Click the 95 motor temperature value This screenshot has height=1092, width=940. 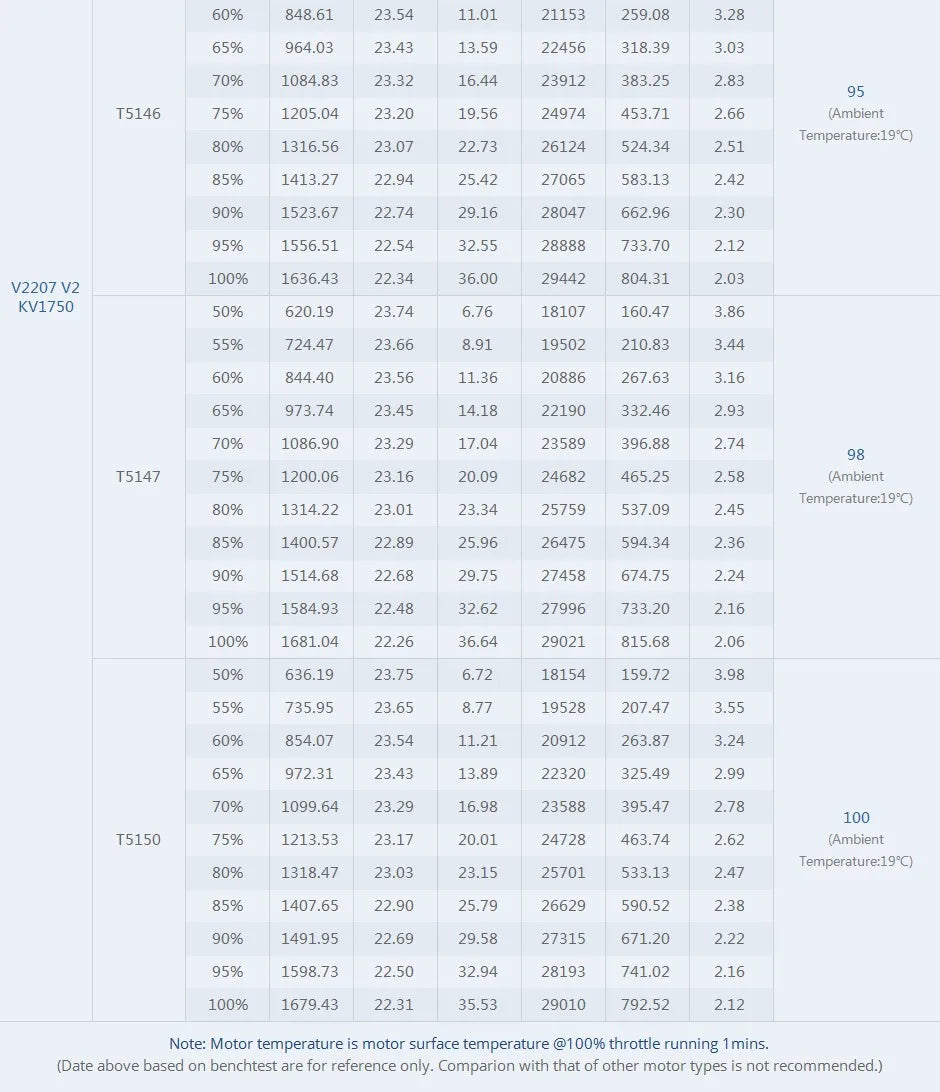coord(855,92)
